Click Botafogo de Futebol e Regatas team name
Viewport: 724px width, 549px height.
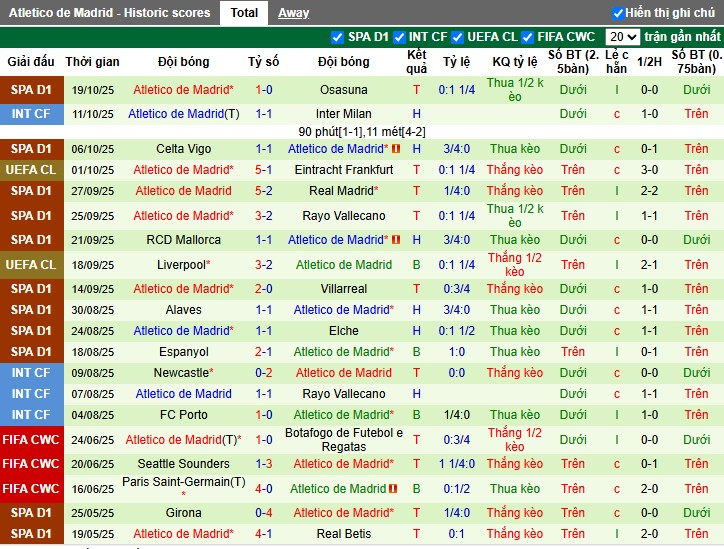344,440
